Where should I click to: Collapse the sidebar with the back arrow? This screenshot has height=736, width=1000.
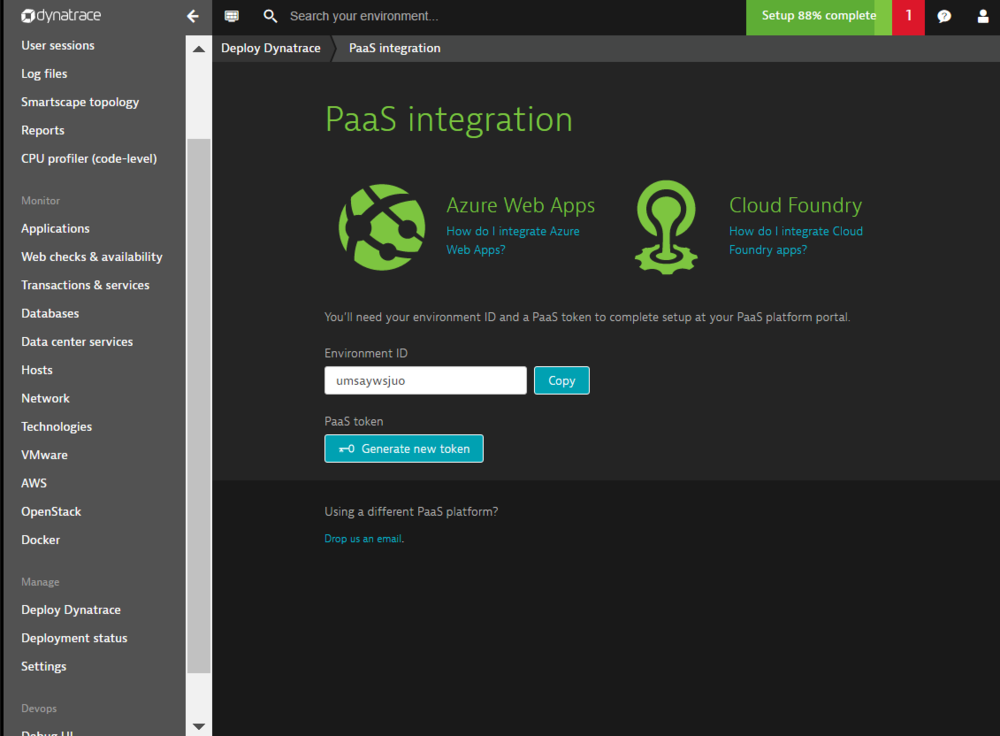[x=193, y=16]
